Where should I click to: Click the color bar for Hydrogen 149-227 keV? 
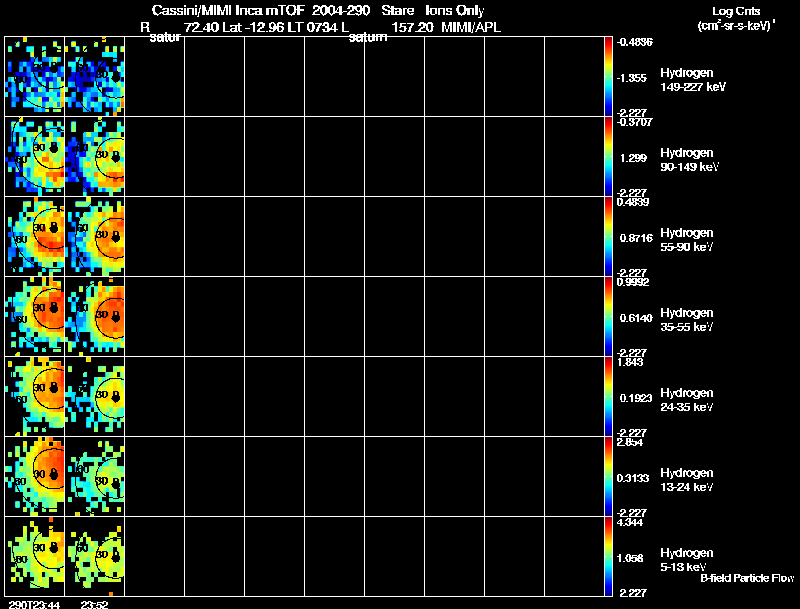pos(608,77)
